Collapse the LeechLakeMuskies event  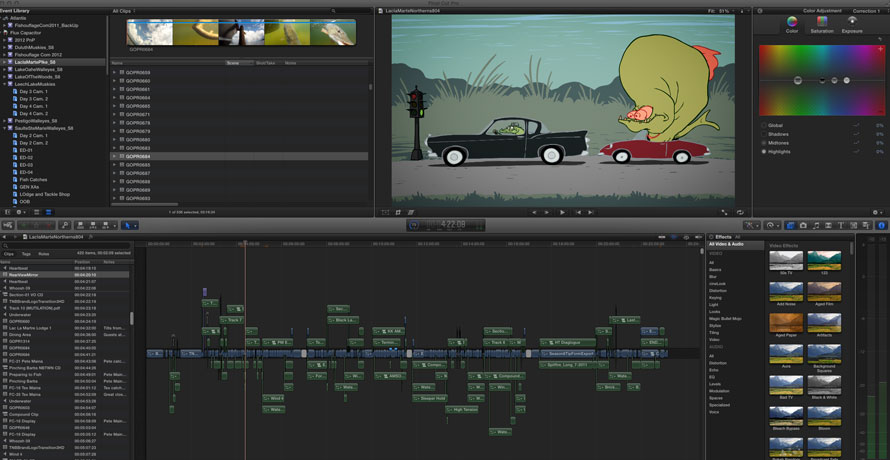[x=5, y=84]
